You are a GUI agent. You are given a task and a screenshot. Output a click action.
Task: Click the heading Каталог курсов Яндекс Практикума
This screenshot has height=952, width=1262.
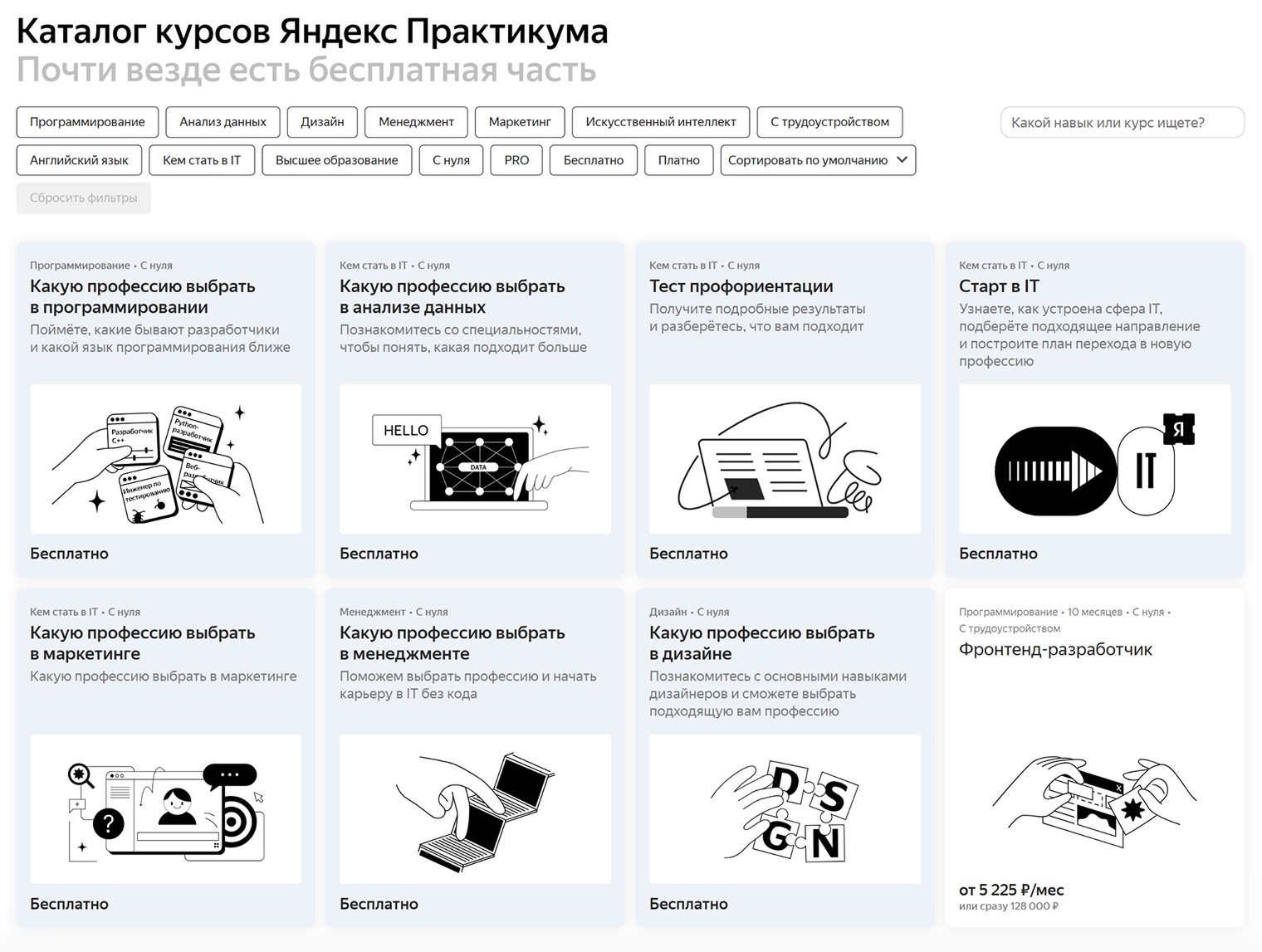tap(312, 32)
